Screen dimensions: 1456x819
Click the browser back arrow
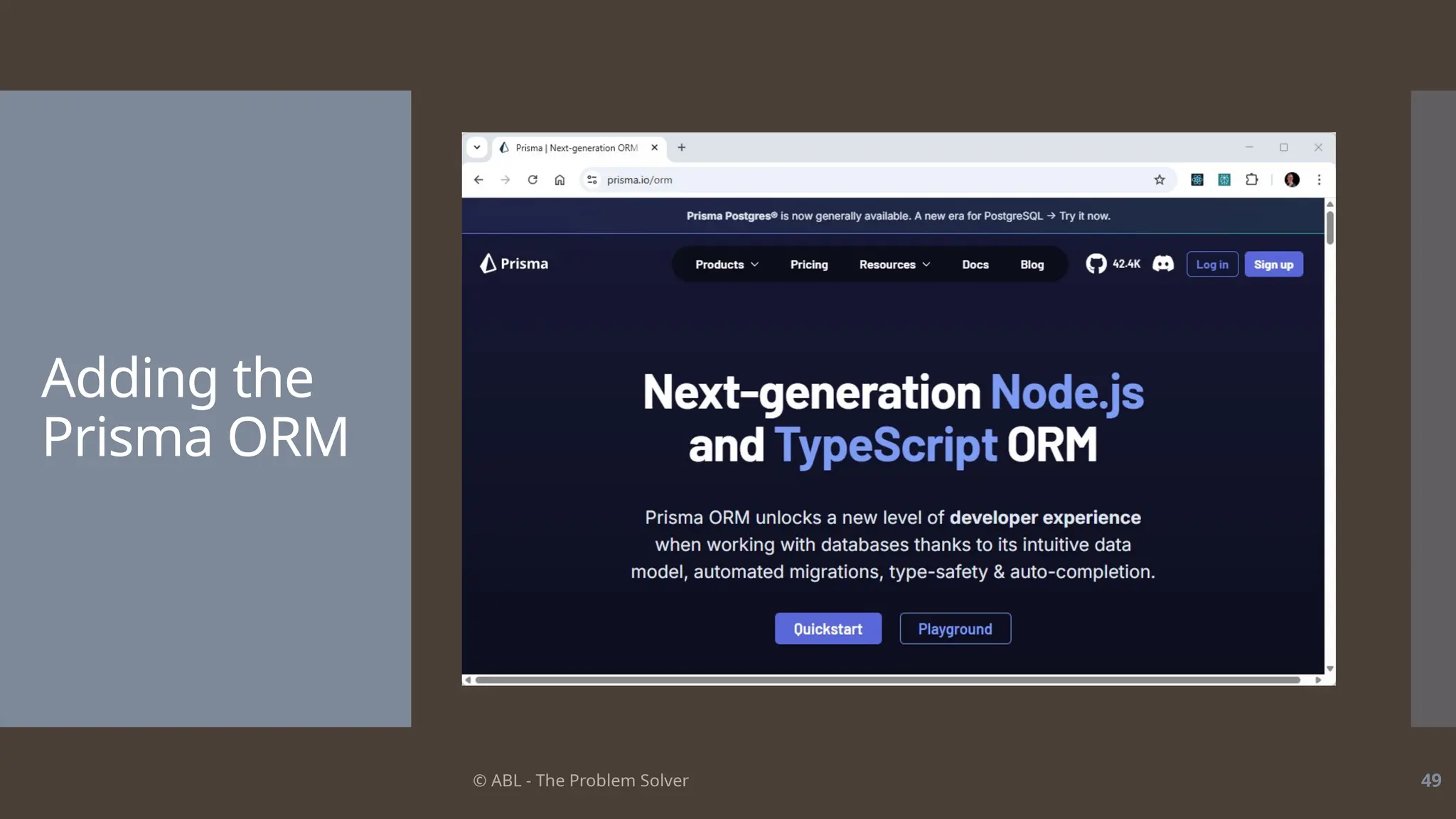pos(478,180)
